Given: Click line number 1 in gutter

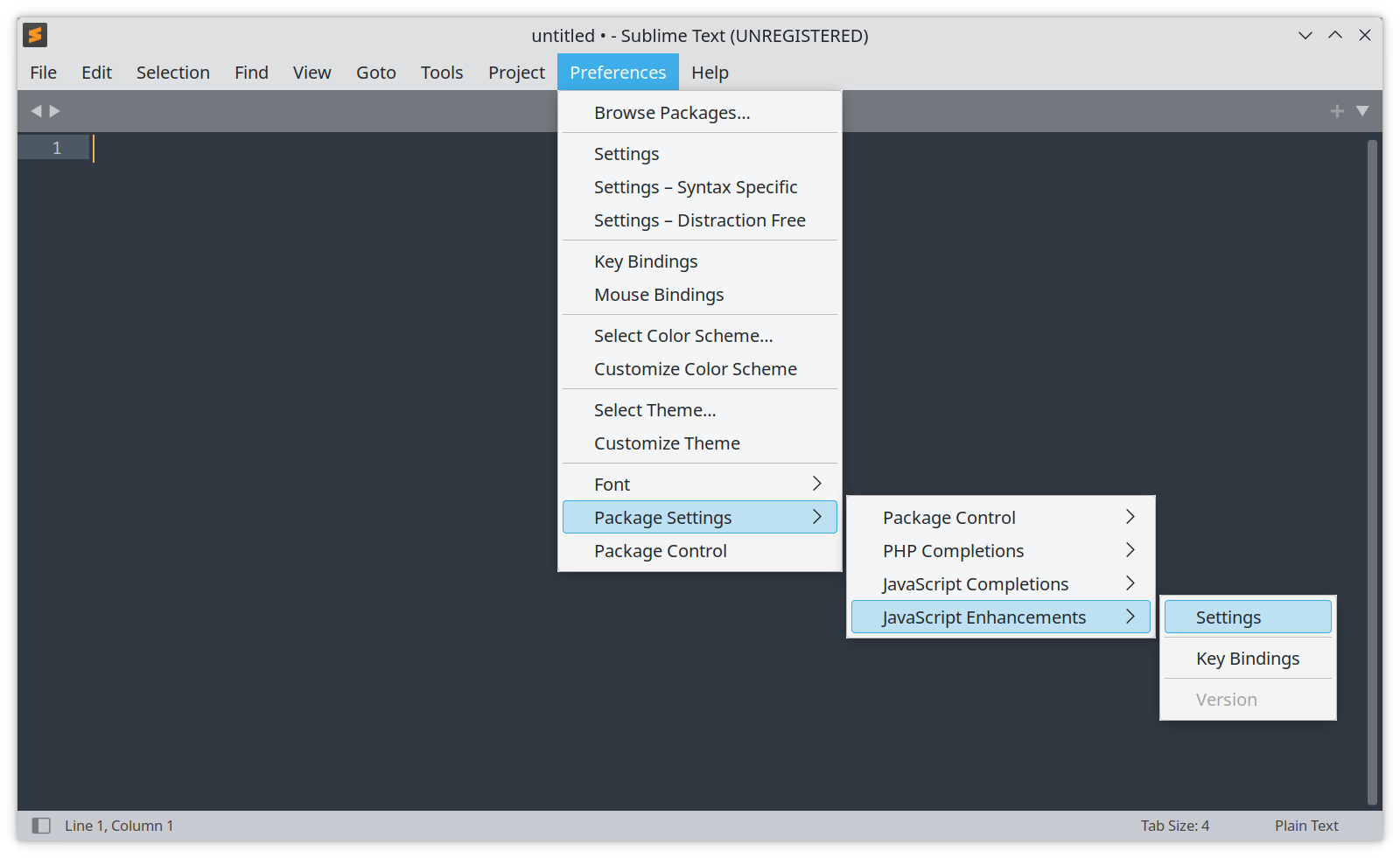Looking at the screenshot, I should 57,148.
